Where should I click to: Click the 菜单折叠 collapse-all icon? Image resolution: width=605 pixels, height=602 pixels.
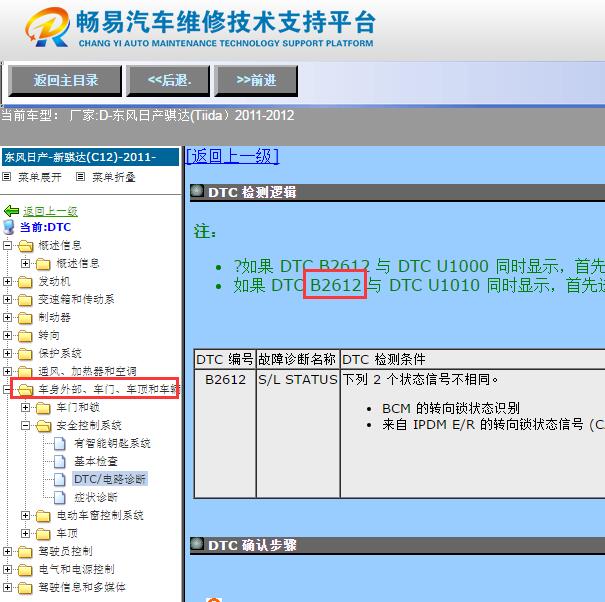coord(80,177)
